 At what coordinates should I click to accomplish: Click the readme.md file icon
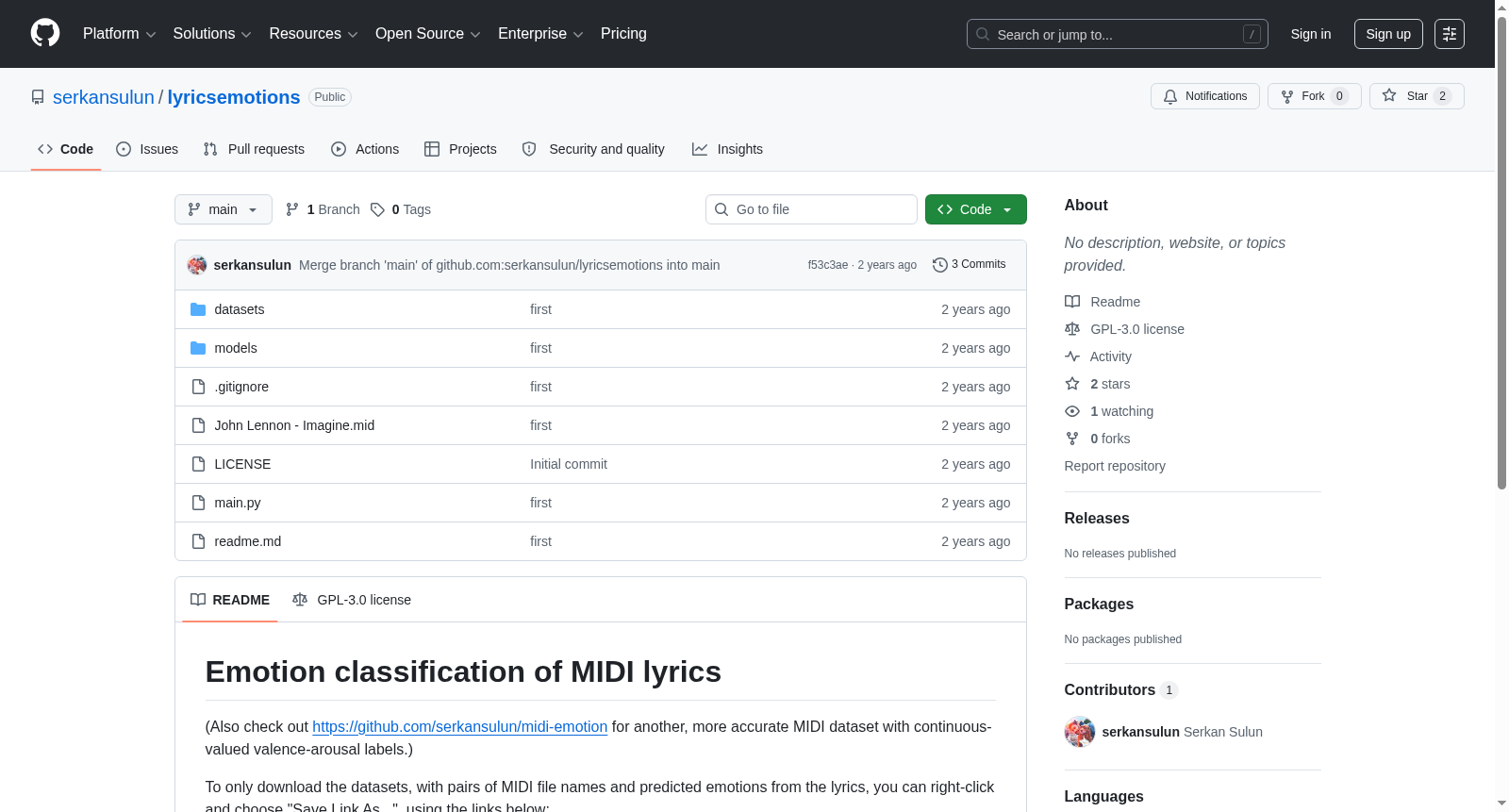tap(198, 541)
